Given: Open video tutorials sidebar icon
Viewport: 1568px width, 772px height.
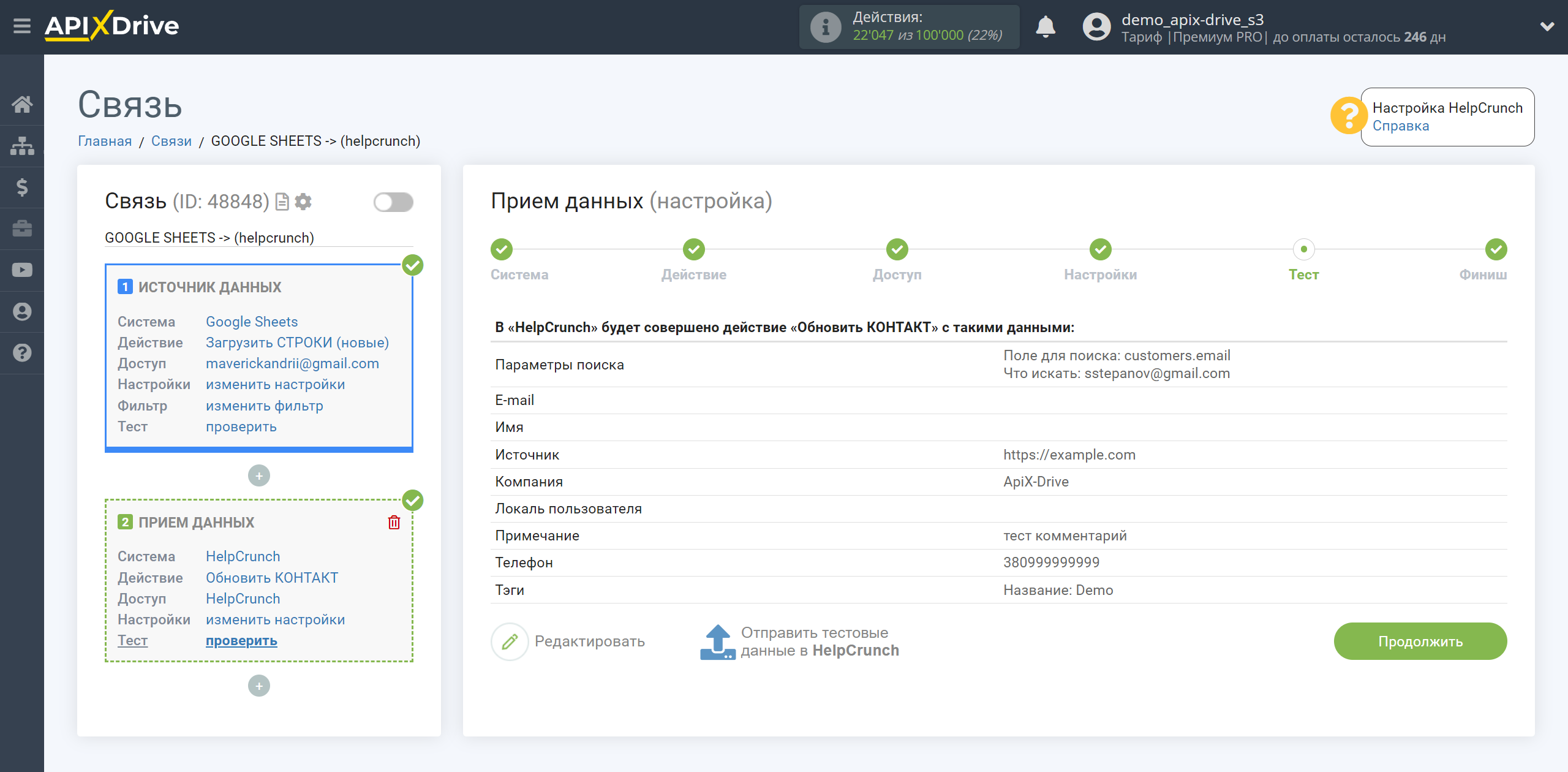Looking at the screenshot, I should click(x=22, y=270).
